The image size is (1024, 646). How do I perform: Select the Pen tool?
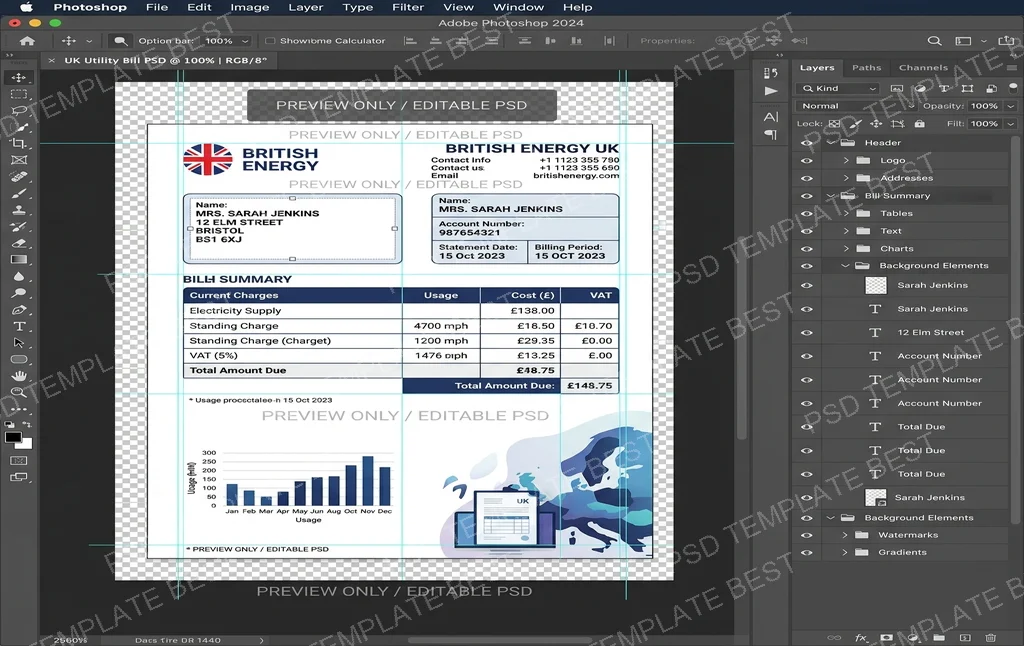point(19,310)
